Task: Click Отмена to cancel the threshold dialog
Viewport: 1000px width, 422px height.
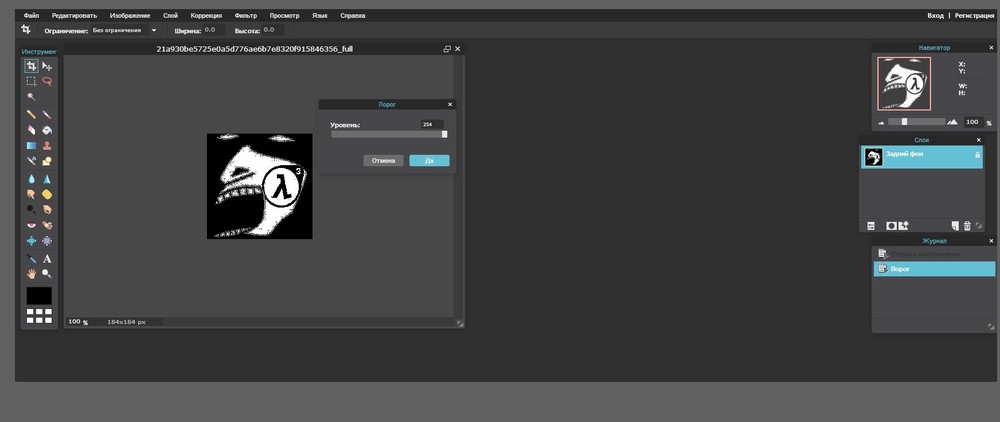Action: [384, 160]
